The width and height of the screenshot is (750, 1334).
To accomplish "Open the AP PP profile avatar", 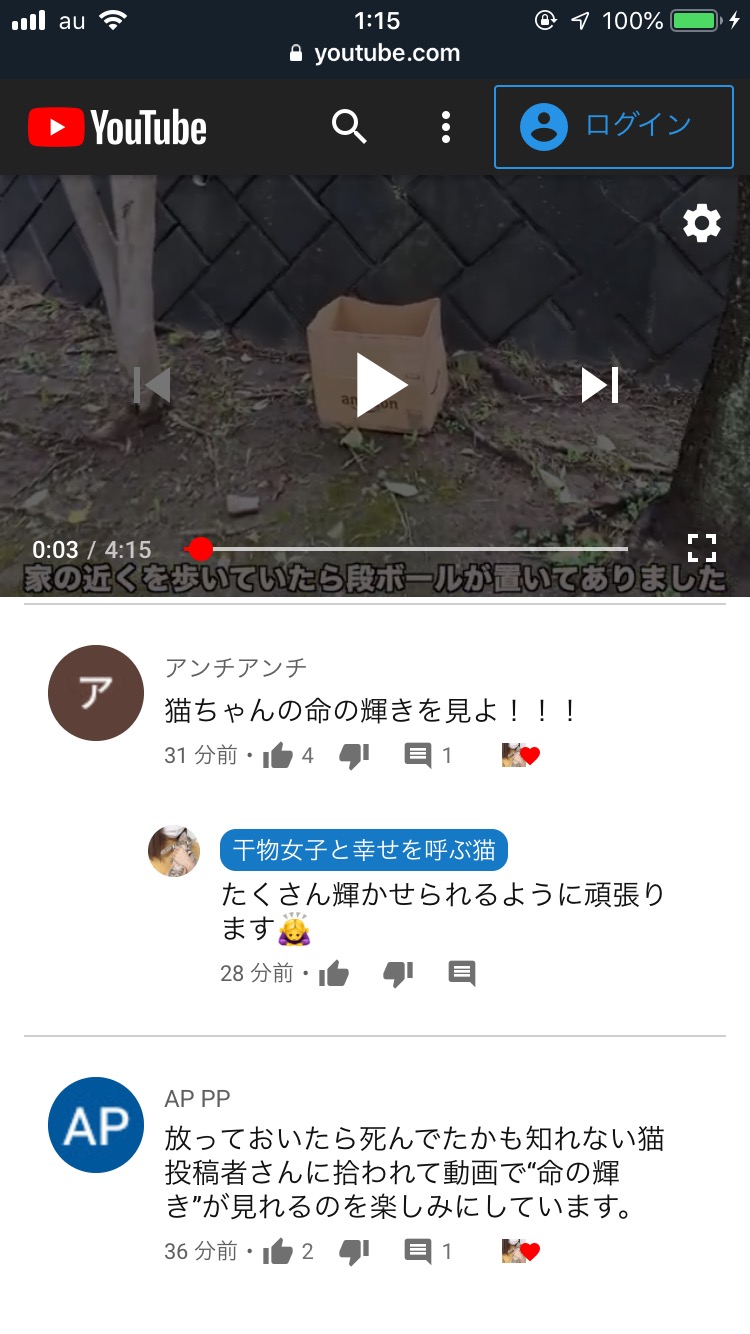I will coord(96,1125).
